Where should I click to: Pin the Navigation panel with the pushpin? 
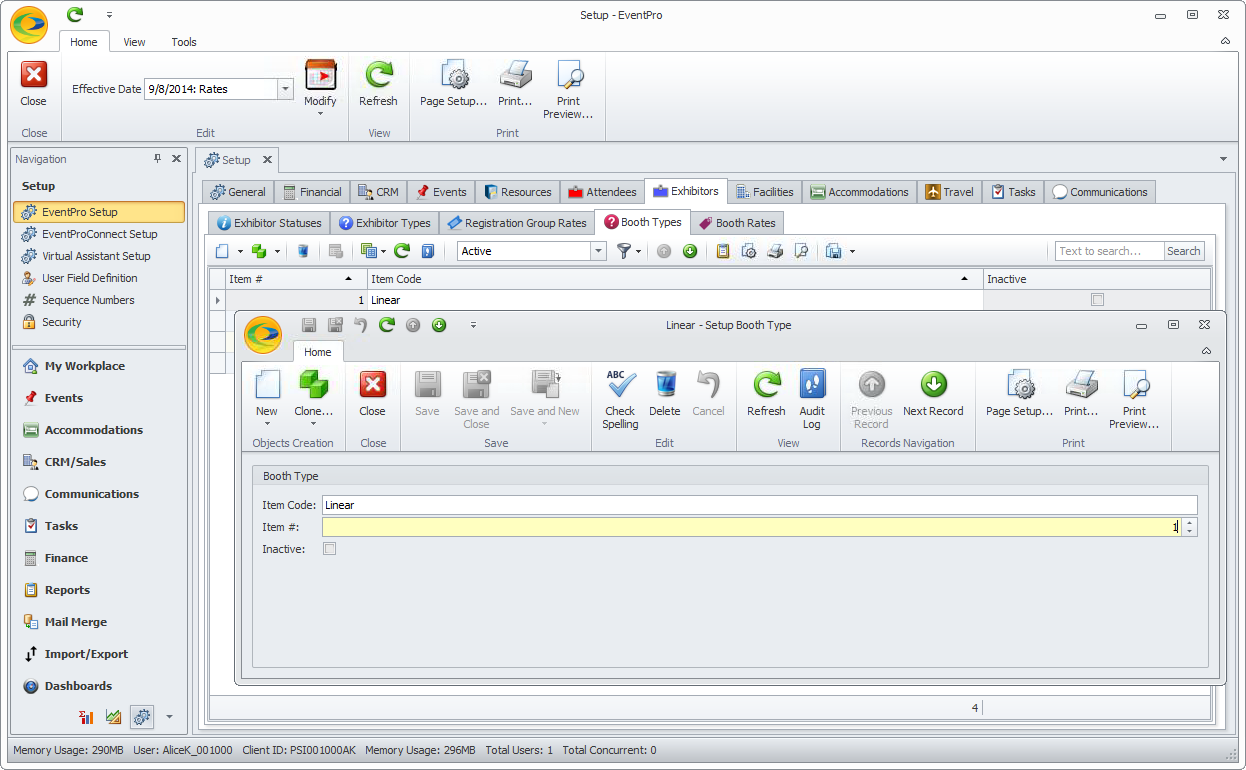pos(157,159)
